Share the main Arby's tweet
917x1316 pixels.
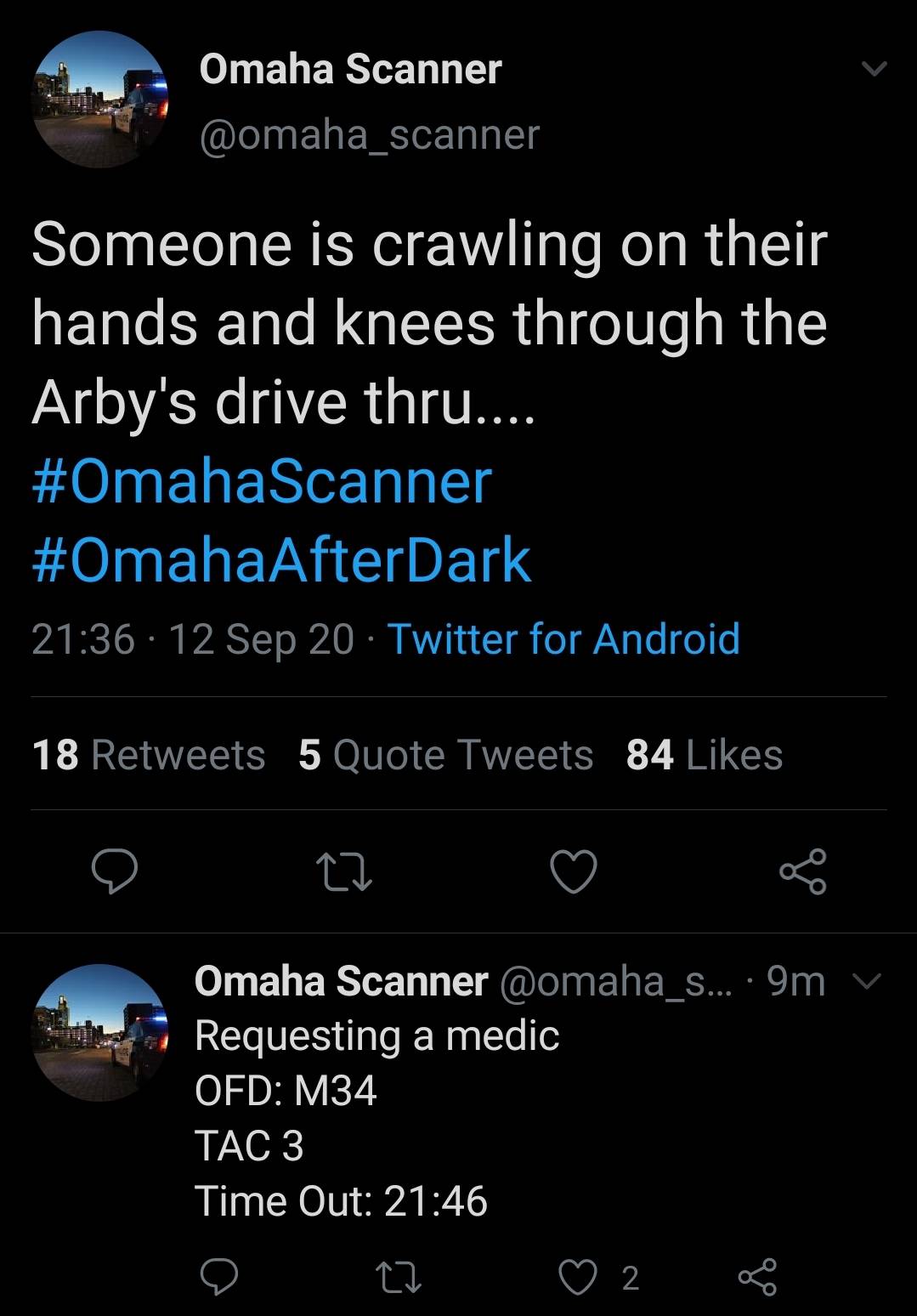[803, 871]
